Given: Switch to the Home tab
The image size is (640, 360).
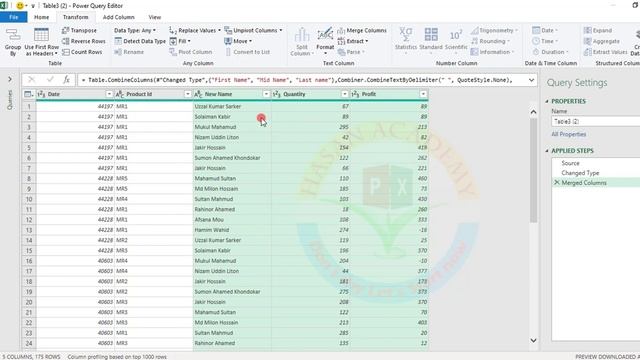Looking at the screenshot, I should (x=41, y=17).
